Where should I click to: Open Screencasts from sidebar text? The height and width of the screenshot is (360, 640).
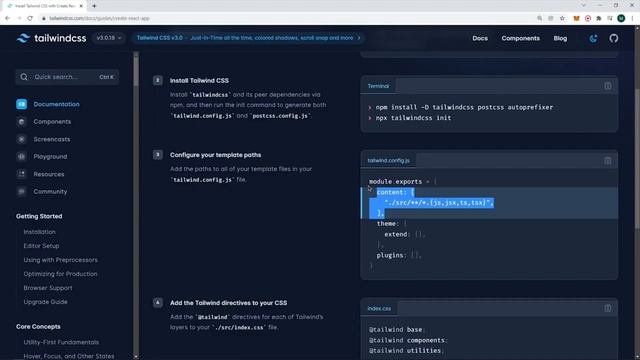tap(52, 139)
